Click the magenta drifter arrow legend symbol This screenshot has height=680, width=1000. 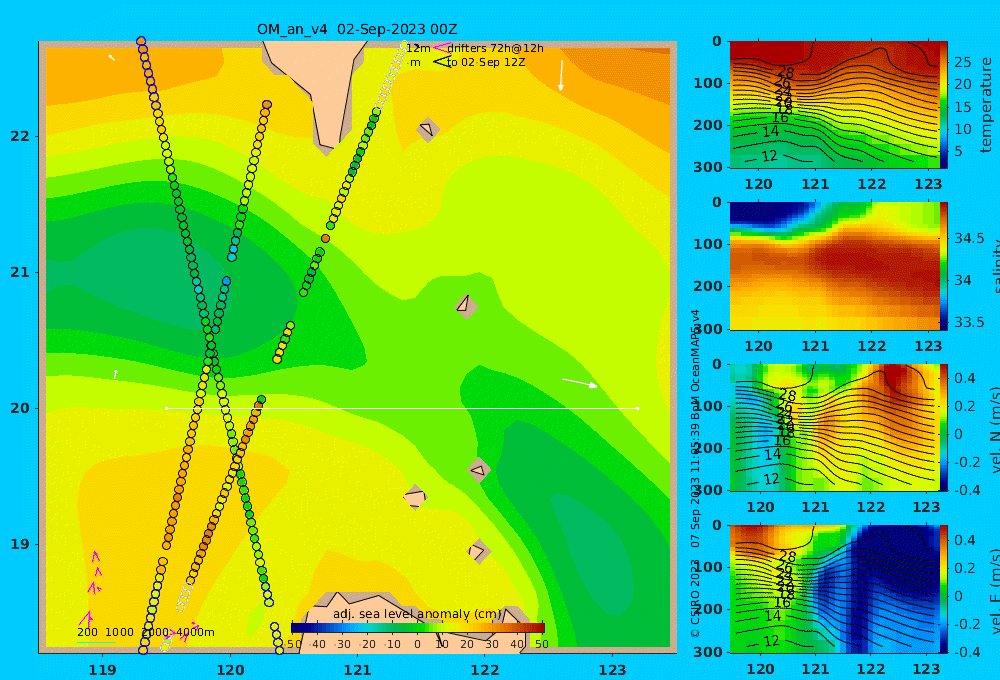(441, 48)
